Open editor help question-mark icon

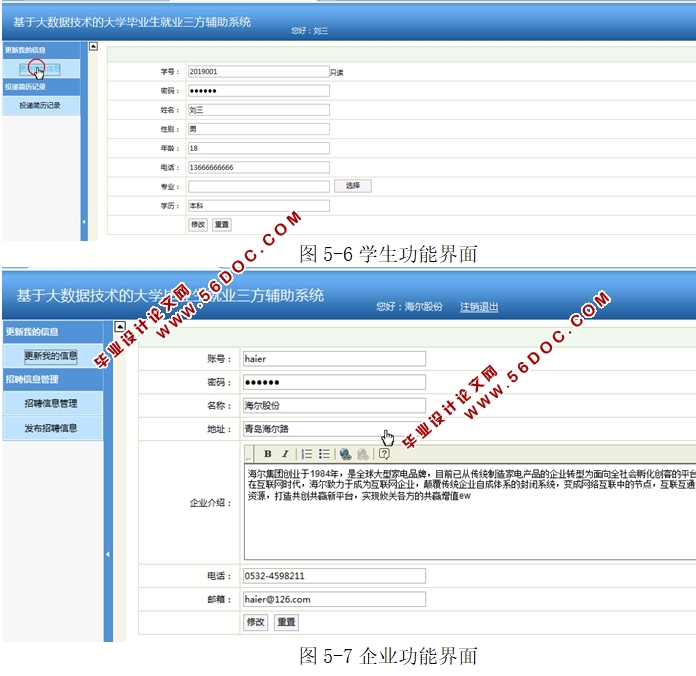tap(384, 454)
